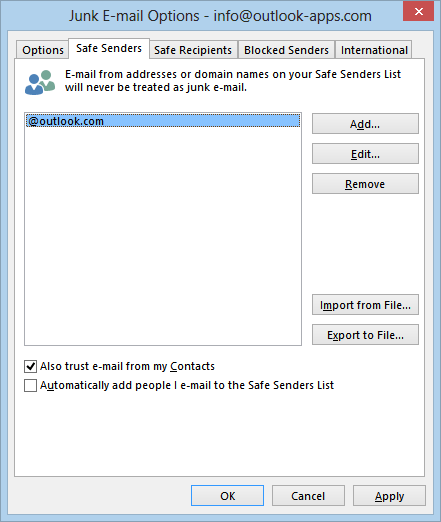This screenshot has height=522, width=441.
Task: Go to the Blocked Senders tab
Action: pos(286,50)
